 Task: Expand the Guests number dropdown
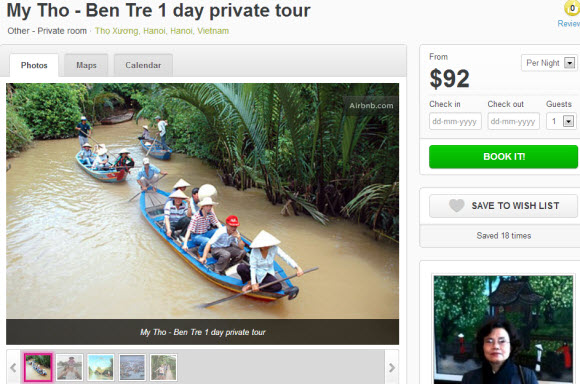(562, 121)
